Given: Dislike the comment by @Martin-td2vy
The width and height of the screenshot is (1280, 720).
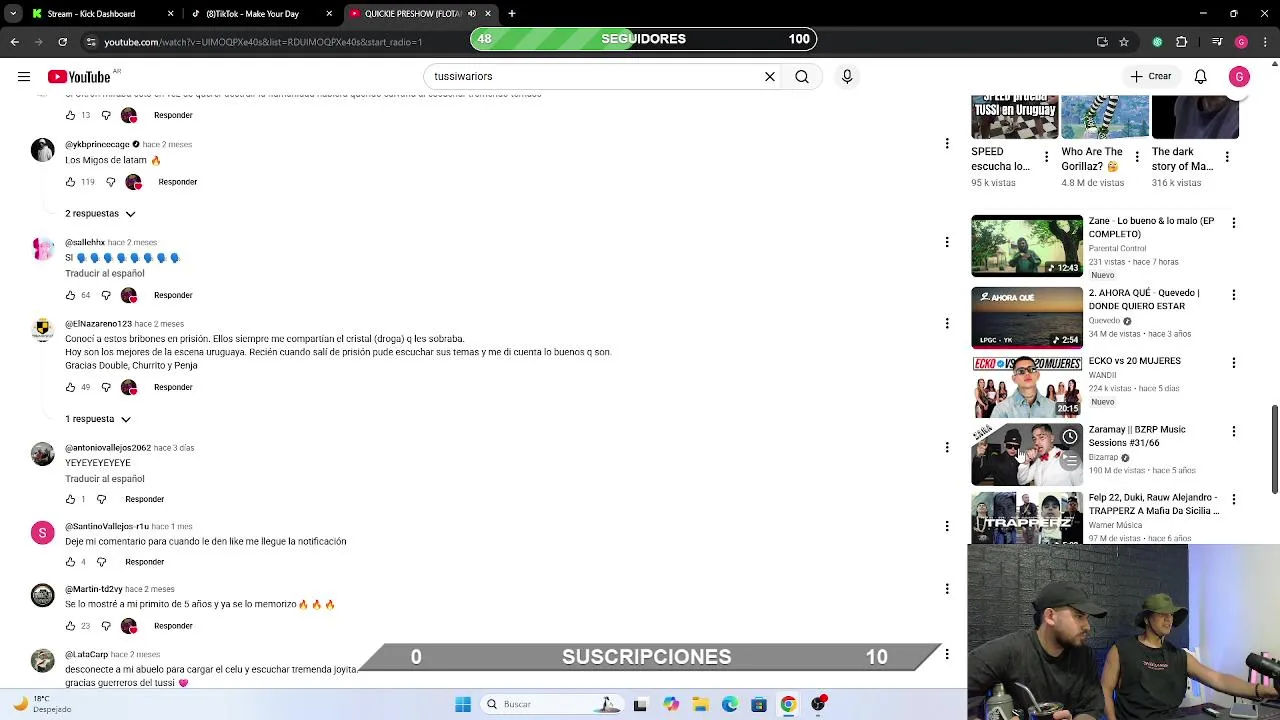Looking at the screenshot, I should click(x=106, y=626).
